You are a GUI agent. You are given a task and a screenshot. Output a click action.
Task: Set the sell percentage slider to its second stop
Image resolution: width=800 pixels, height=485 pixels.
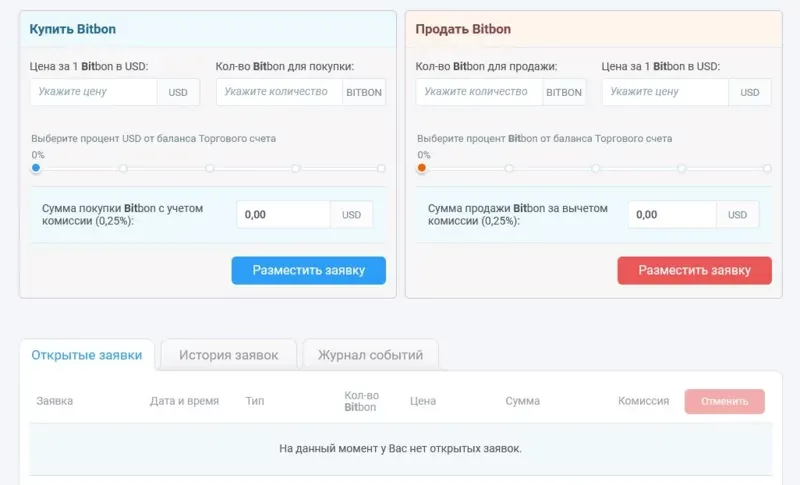[509, 168]
